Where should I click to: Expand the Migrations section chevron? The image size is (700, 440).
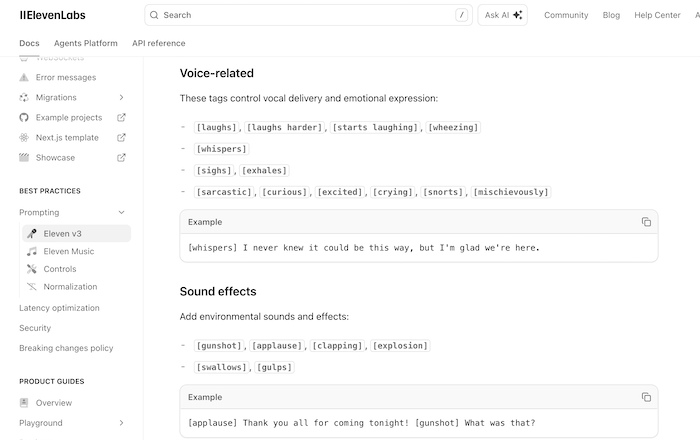coord(122,97)
